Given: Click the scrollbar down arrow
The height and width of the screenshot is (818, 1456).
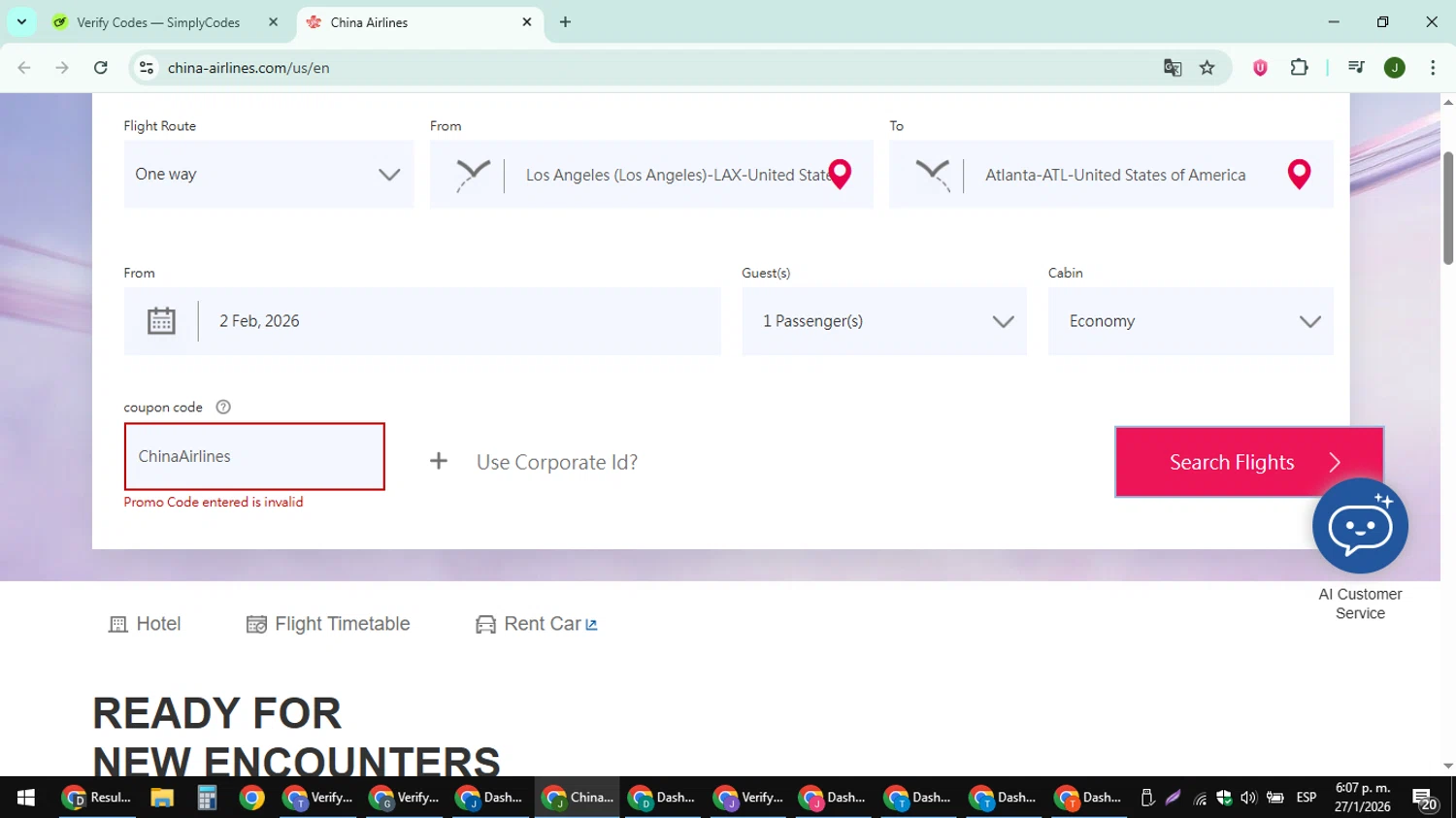Looking at the screenshot, I should tap(1448, 767).
